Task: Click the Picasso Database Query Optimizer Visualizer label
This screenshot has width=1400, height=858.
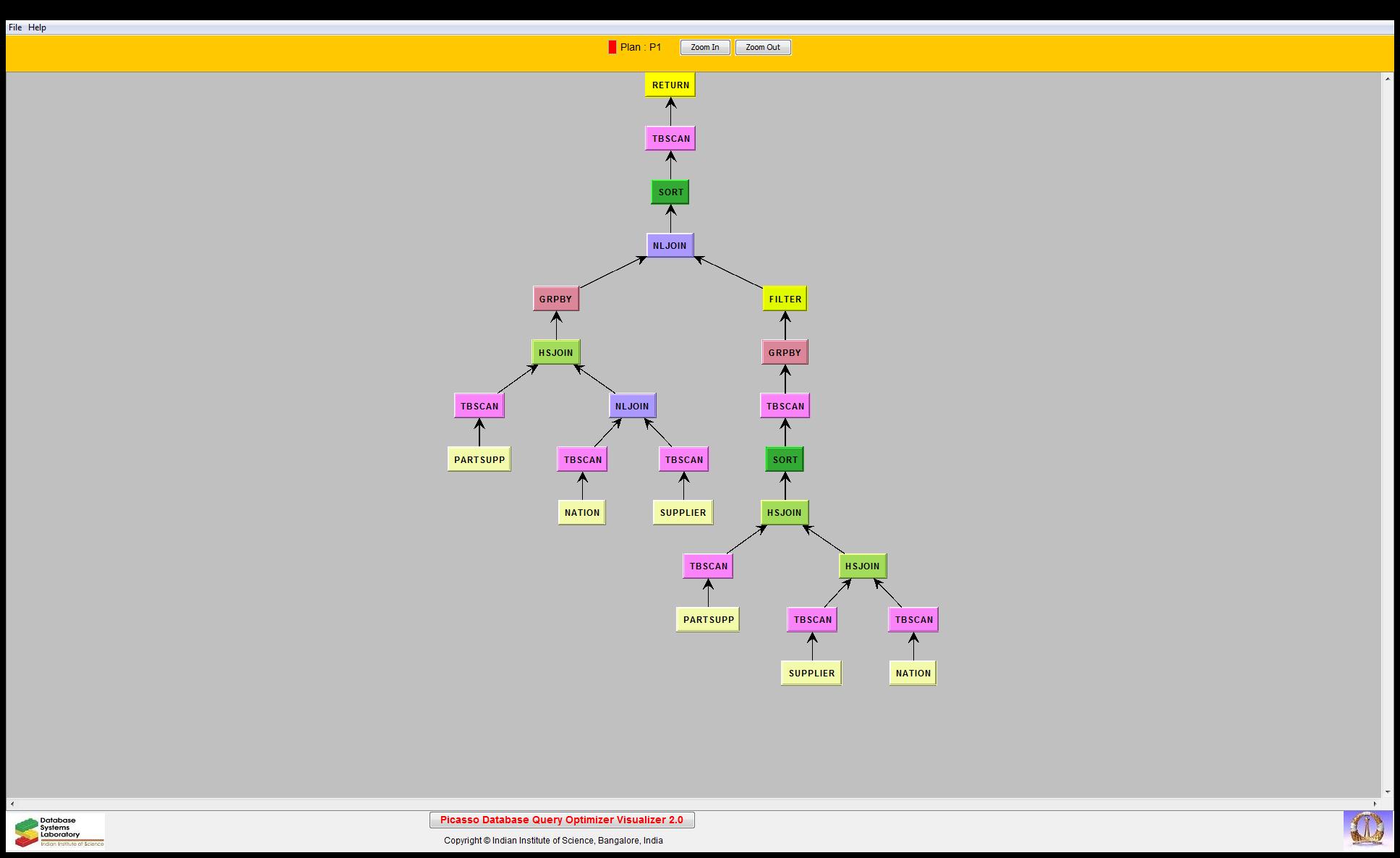Action: (x=561, y=820)
